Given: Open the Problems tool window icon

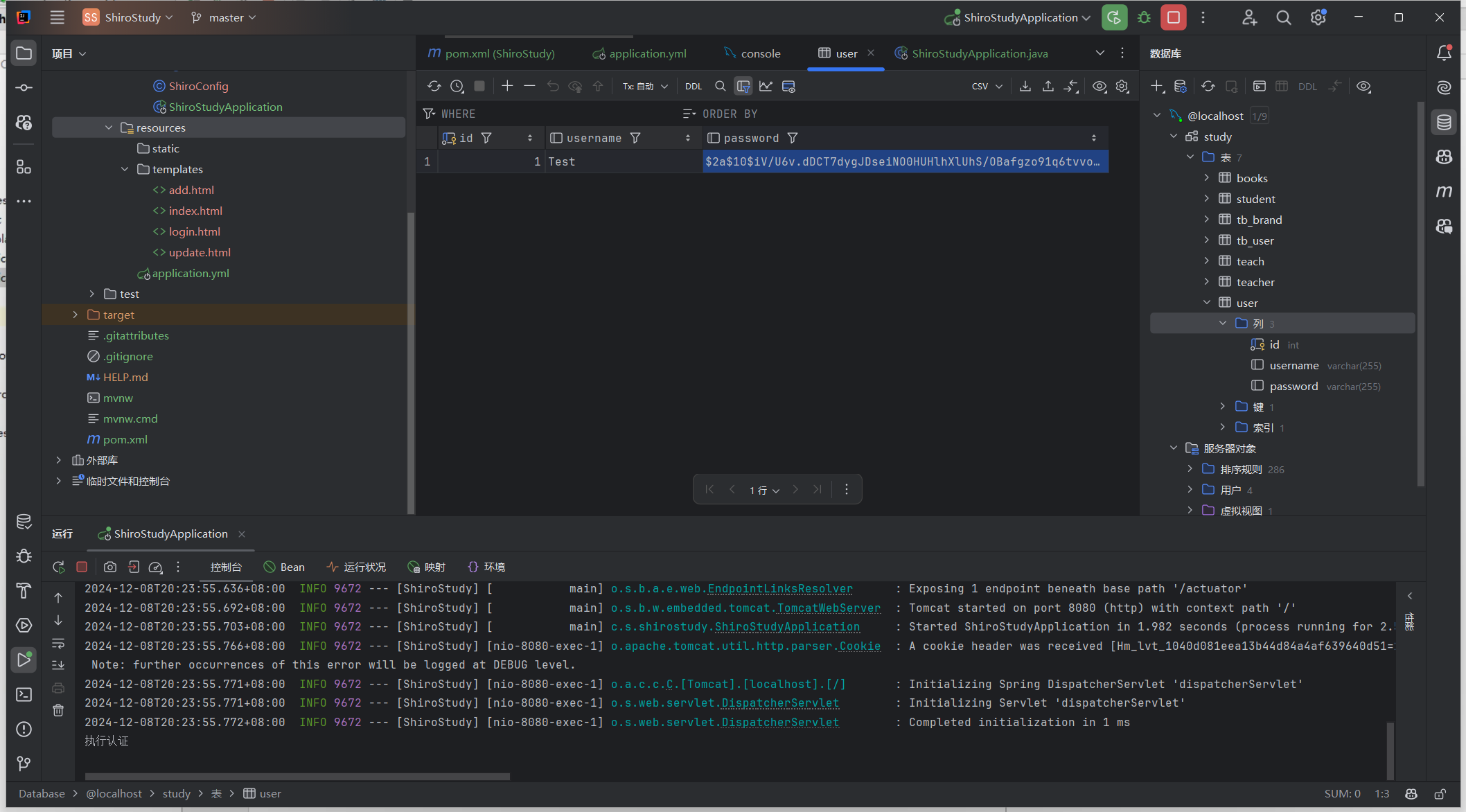Looking at the screenshot, I should 24,729.
